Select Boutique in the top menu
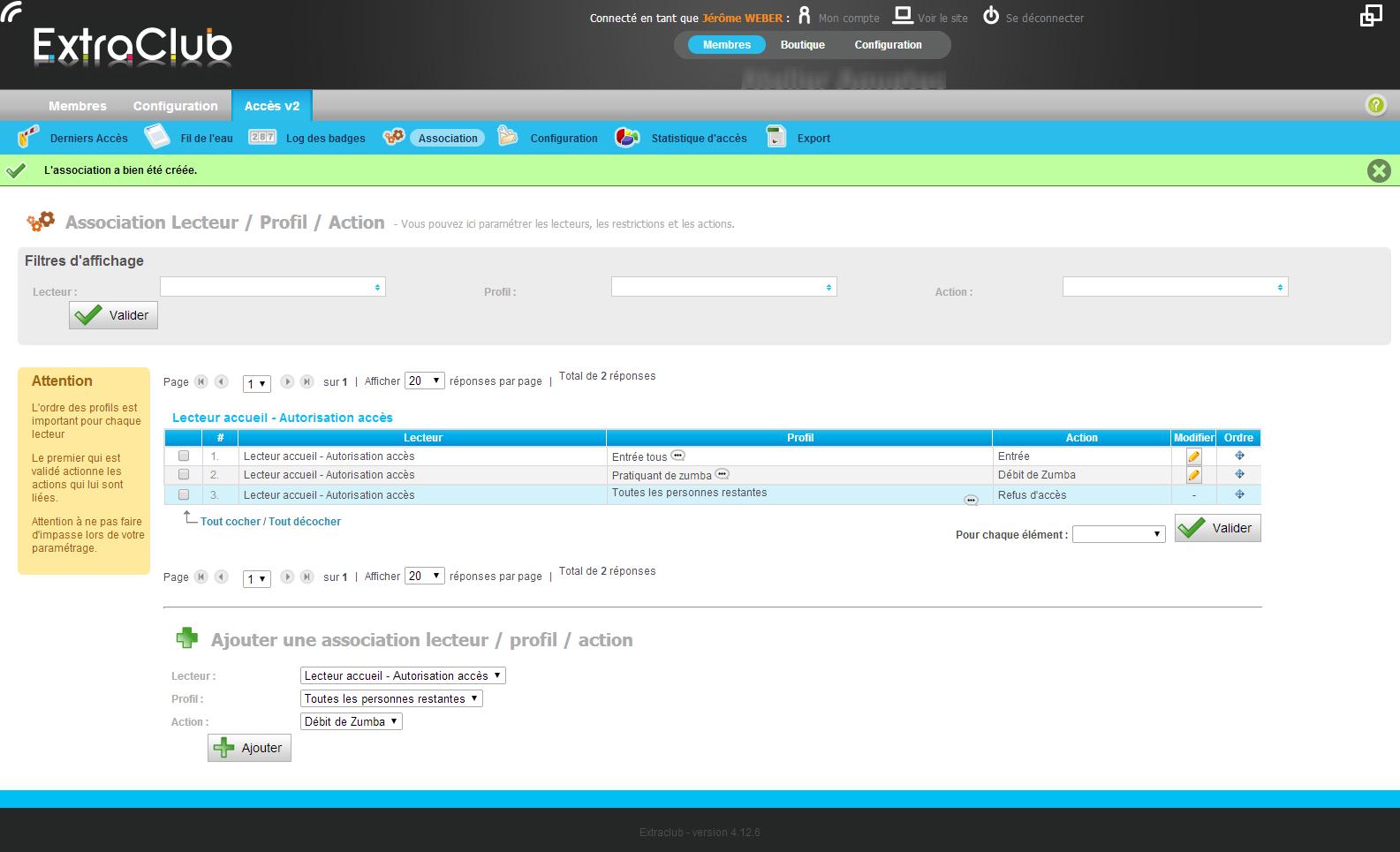Screen dimensions: 1400x852 tap(802, 45)
